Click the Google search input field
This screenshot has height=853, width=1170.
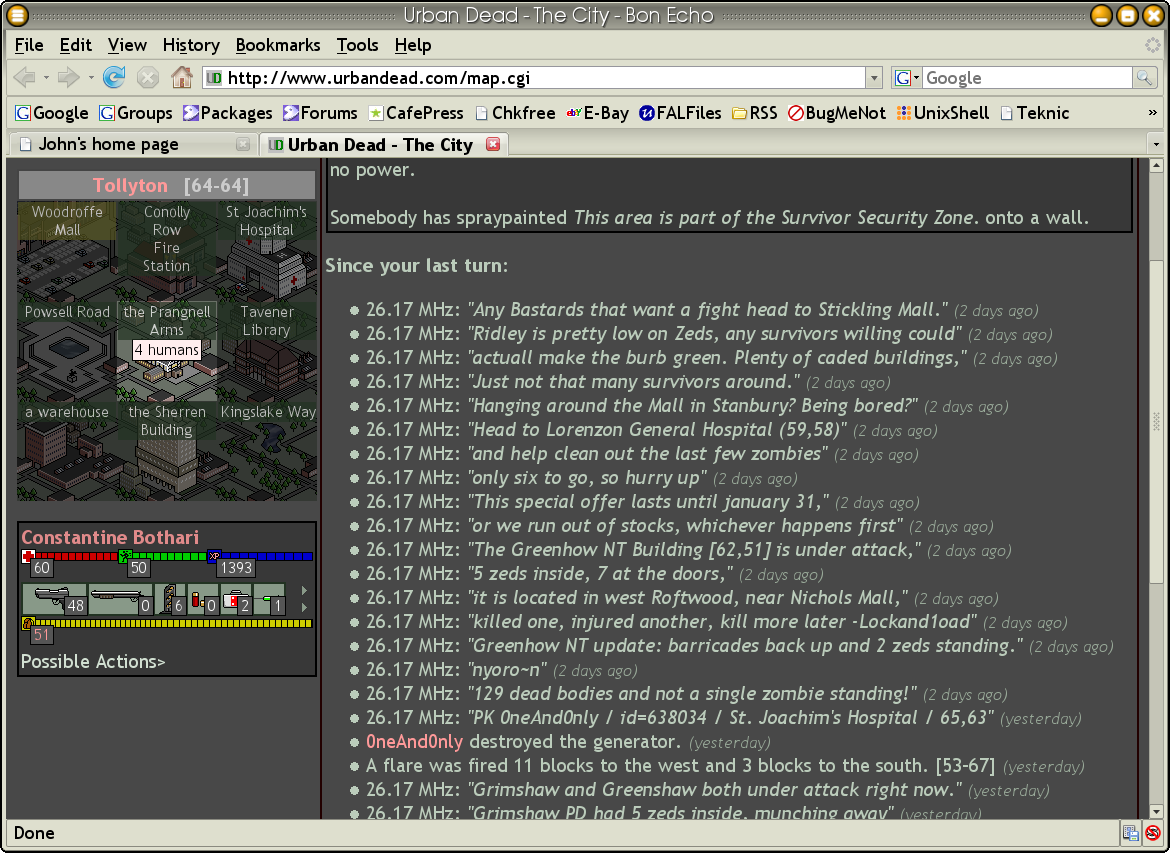click(x=1025, y=78)
